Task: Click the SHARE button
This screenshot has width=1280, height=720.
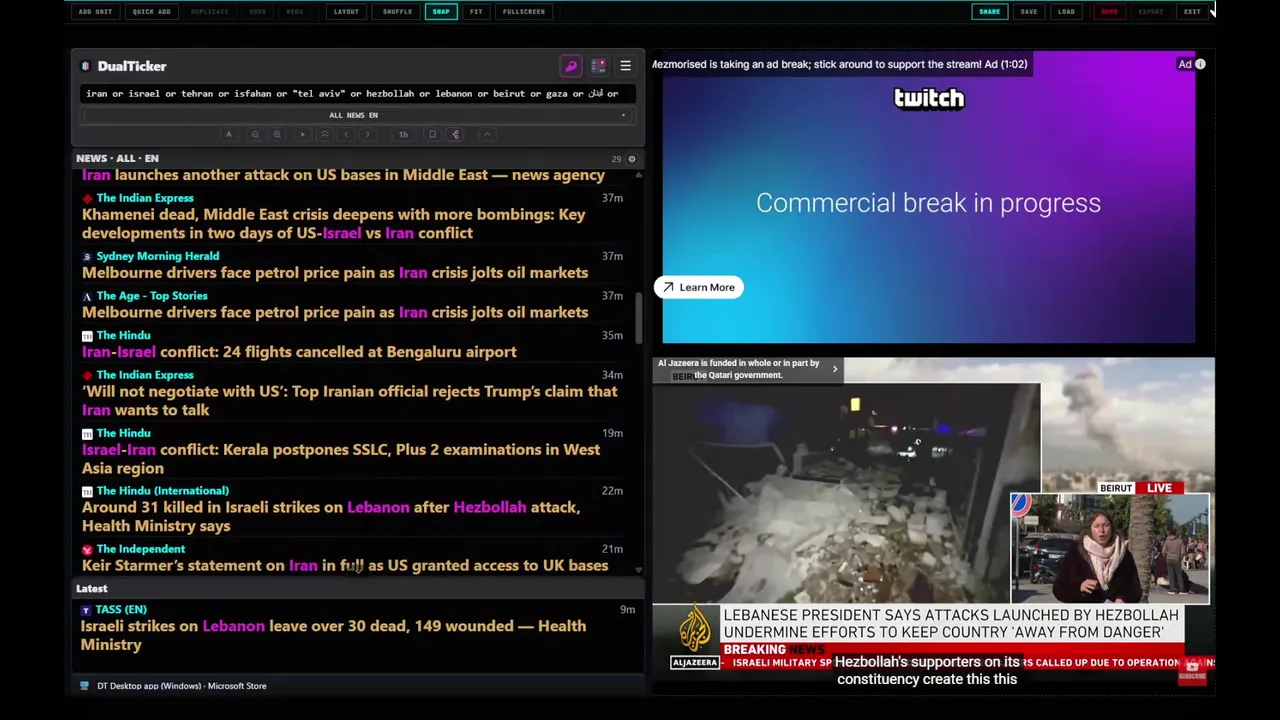Action: (x=989, y=12)
